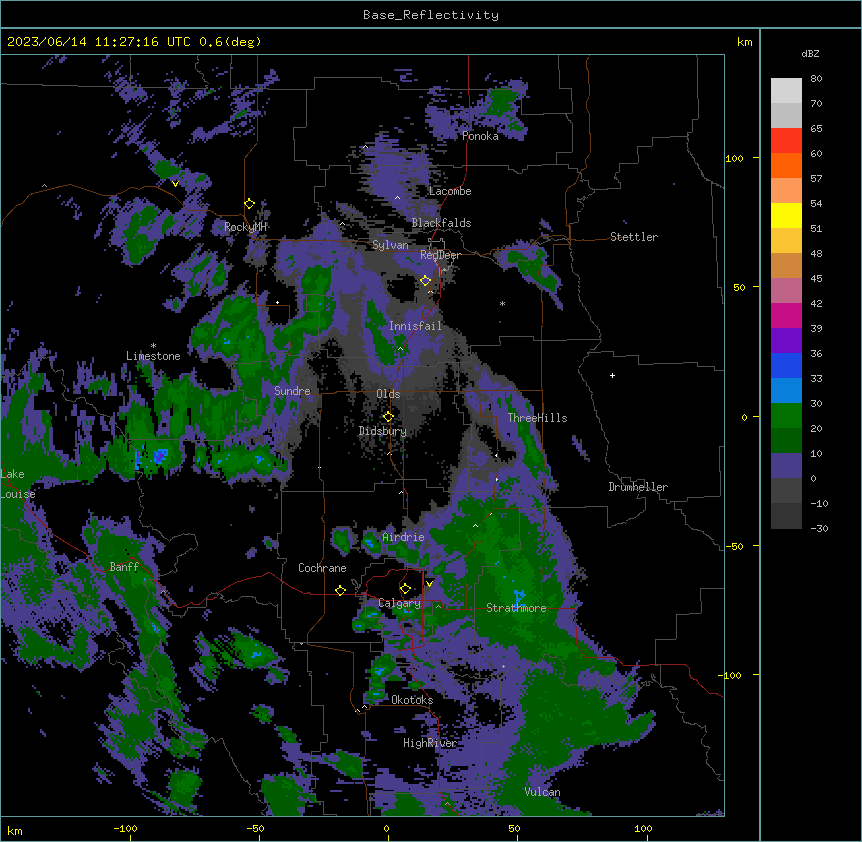862x842 pixels.
Task: Click the HighRiver label
Action: (x=430, y=743)
